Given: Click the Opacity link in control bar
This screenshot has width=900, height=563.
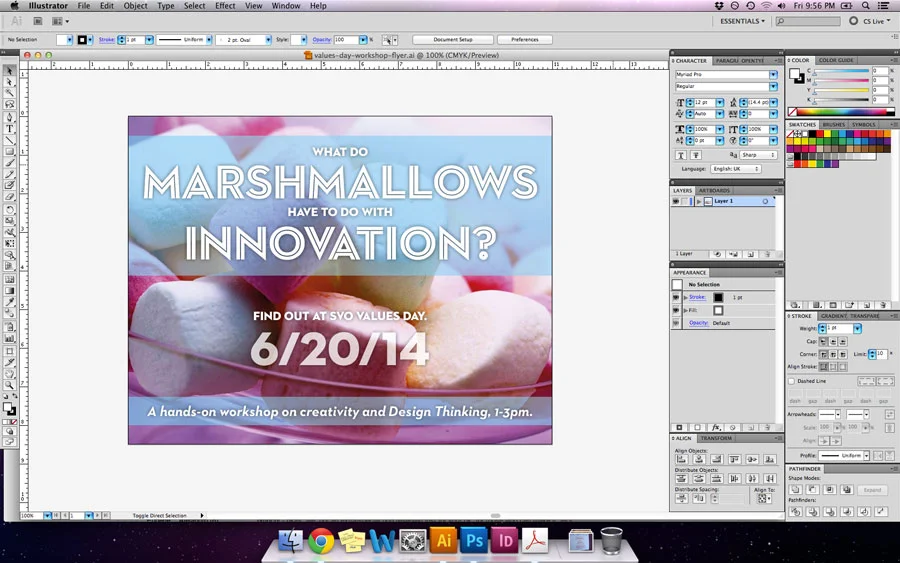Looking at the screenshot, I should [322, 40].
